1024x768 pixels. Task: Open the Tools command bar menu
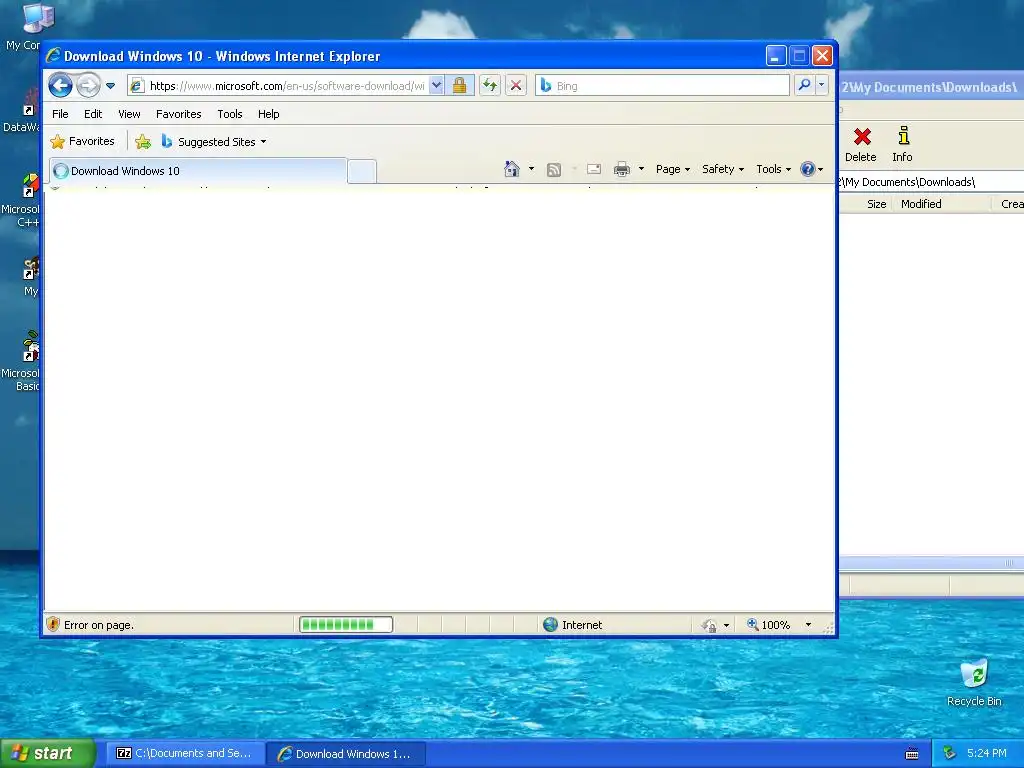[x=773, y=169]
